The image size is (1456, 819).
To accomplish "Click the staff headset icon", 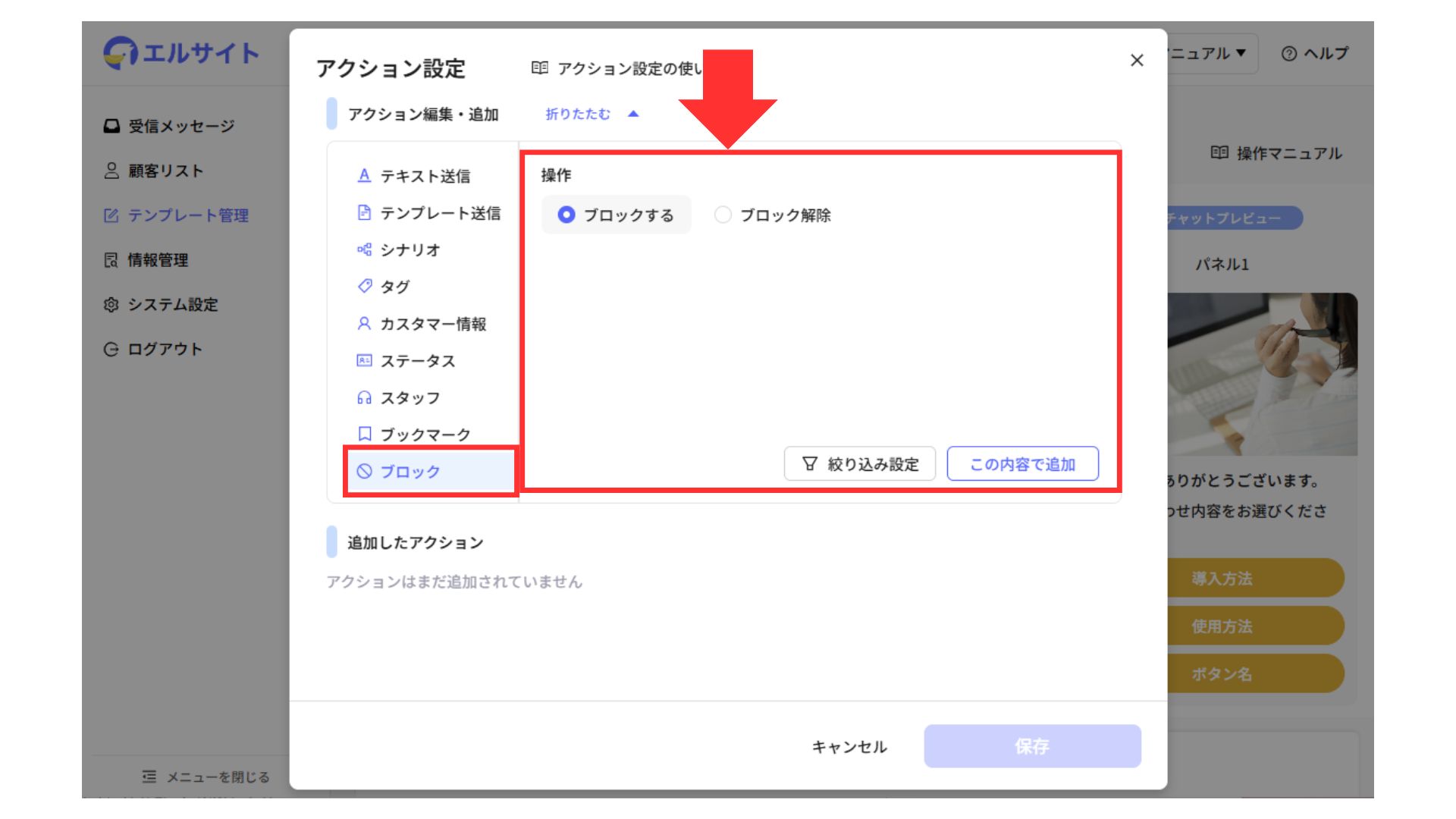I will 364,397.
